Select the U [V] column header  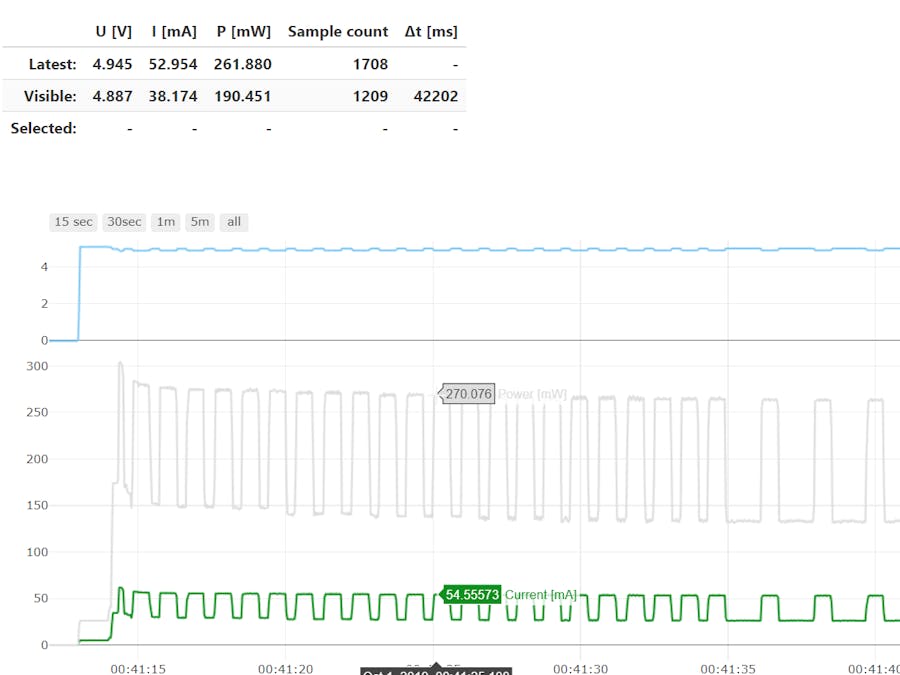[113, 31]
